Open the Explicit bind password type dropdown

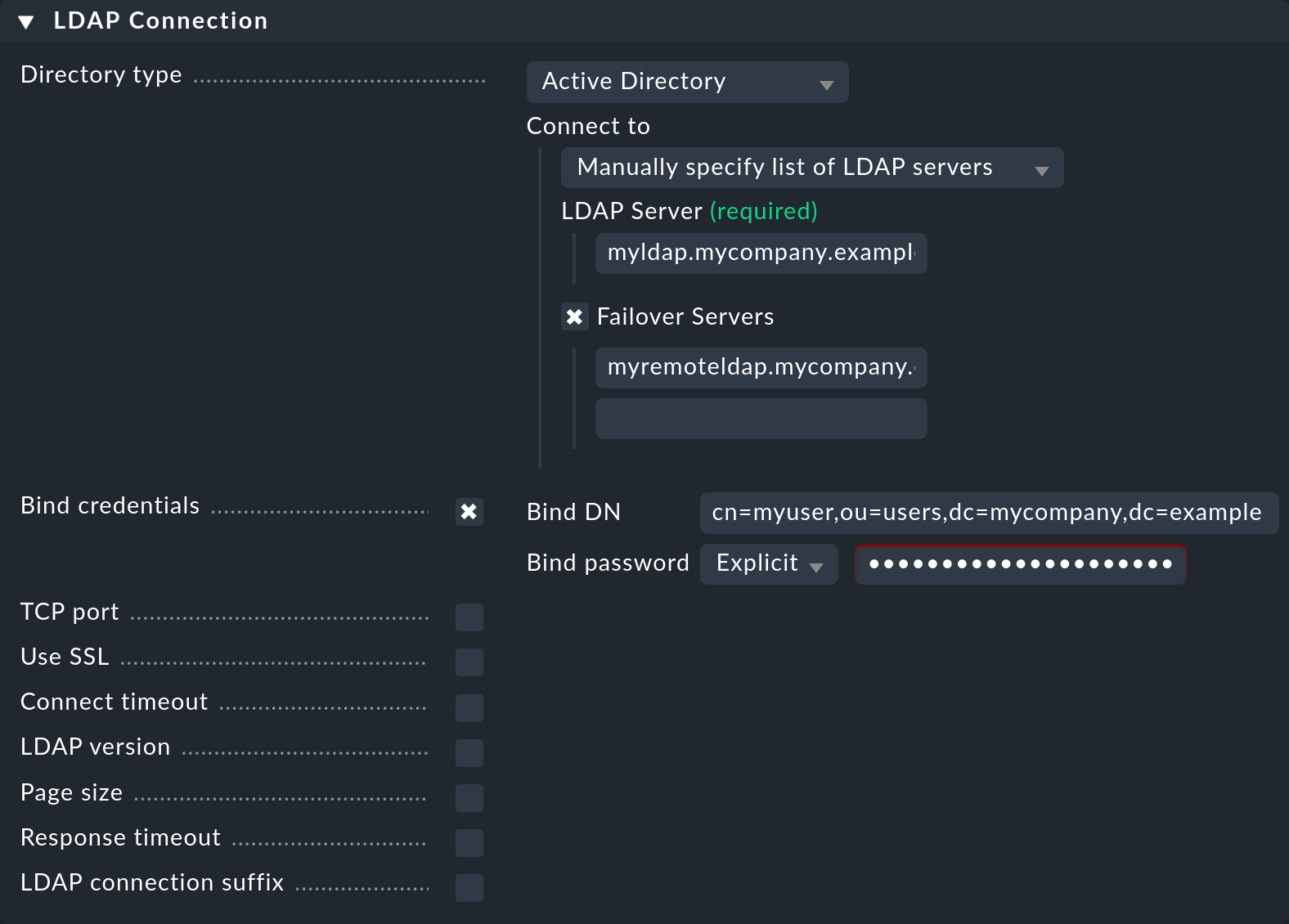(x=769, y=564)
